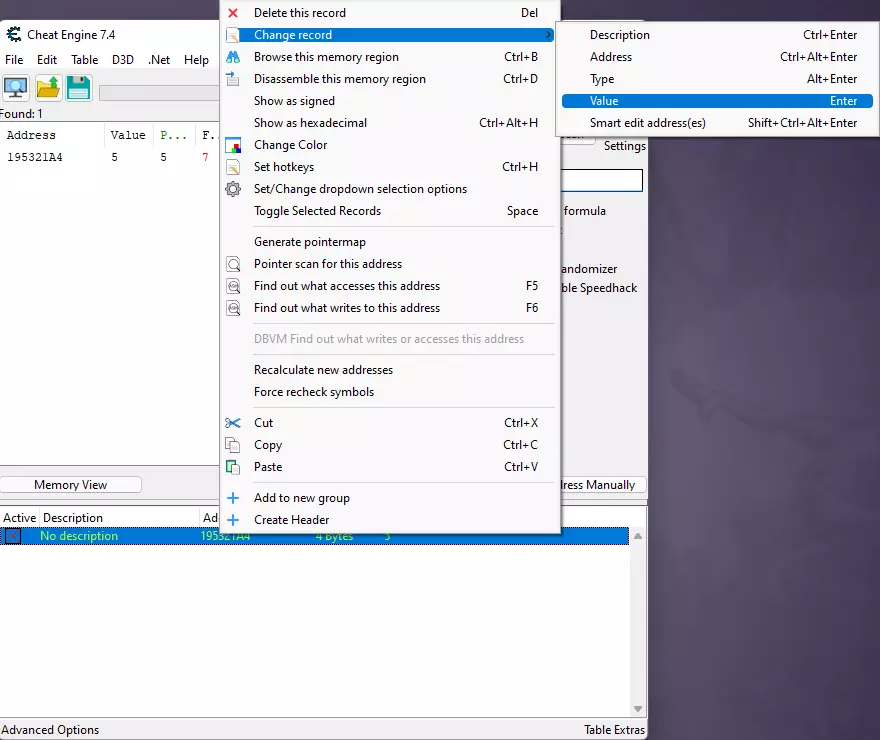Choose Delete this record
Image resolution: width=880 pixels, height=740 pixels.
point(390,13)
